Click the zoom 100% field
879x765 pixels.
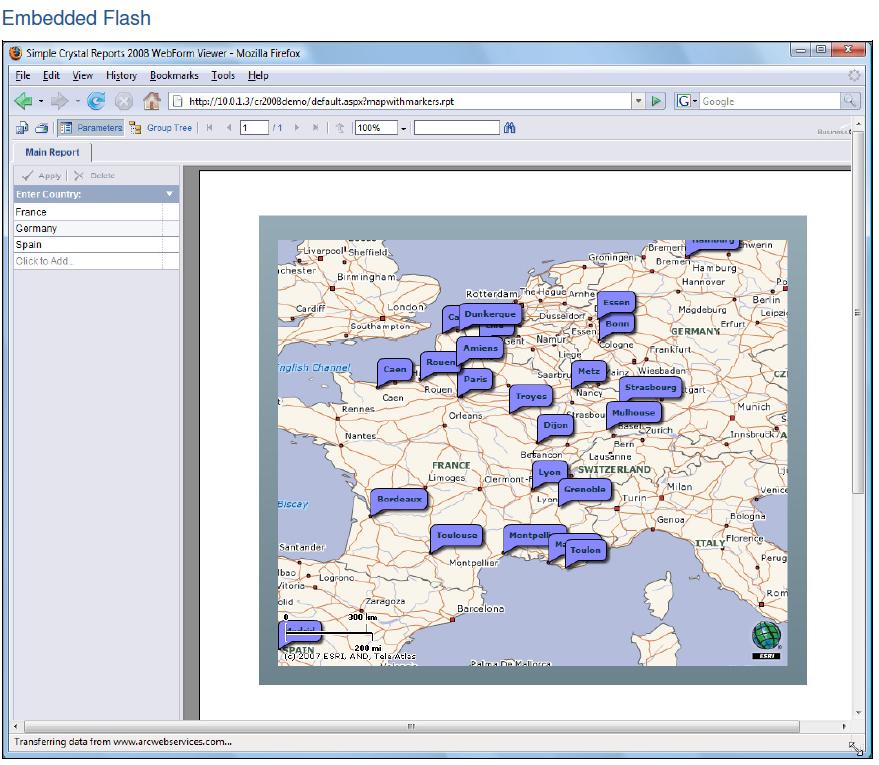pyautogui.click(x=376, y=128)
